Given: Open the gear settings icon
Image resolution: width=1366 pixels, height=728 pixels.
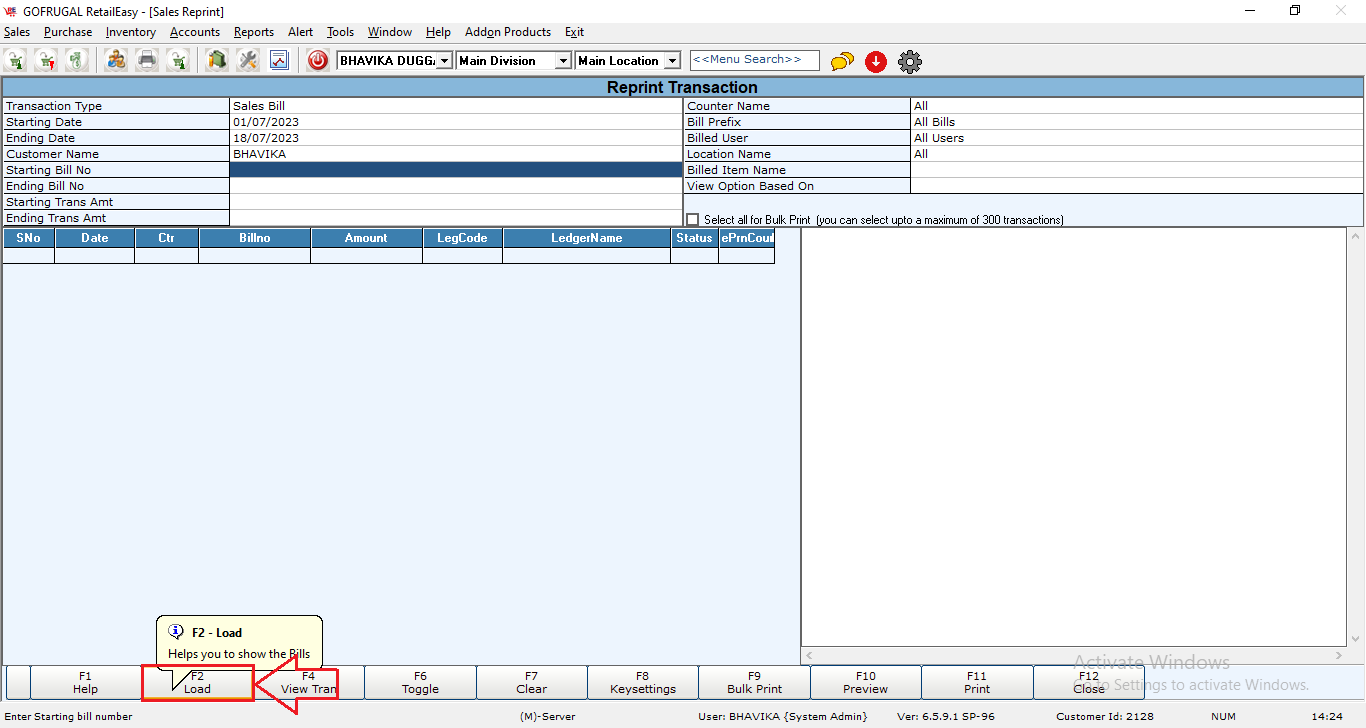Looking at the screenshot, I should coord(909,62).
